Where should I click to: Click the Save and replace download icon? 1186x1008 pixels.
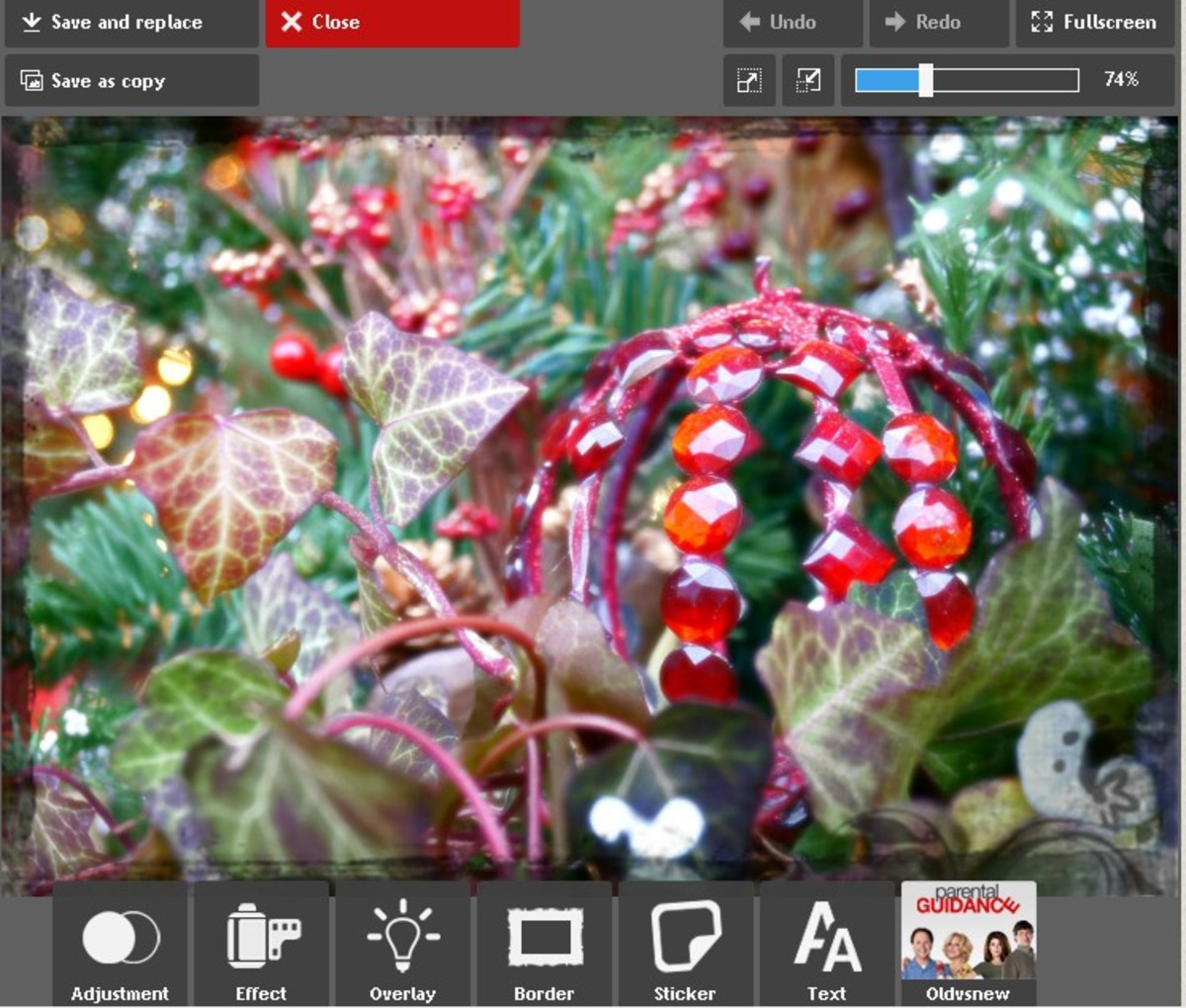(x=33, y=22)
